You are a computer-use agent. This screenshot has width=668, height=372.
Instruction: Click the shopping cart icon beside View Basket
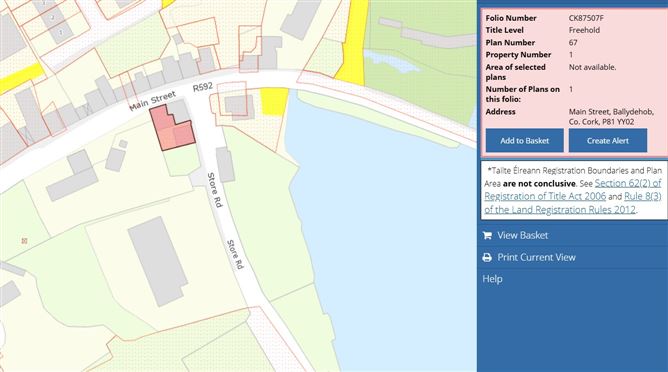[x=487, y=235]
